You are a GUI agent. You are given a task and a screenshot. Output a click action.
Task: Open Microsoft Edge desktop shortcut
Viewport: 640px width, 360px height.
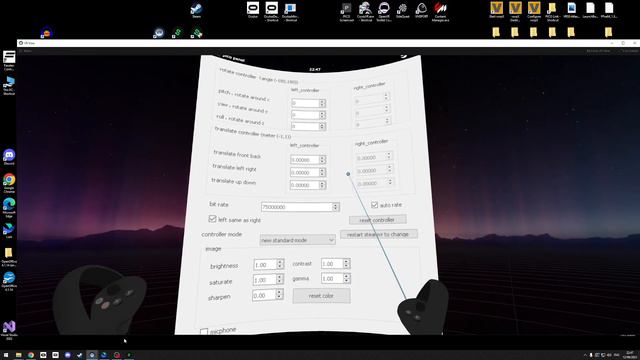point(9,208)
